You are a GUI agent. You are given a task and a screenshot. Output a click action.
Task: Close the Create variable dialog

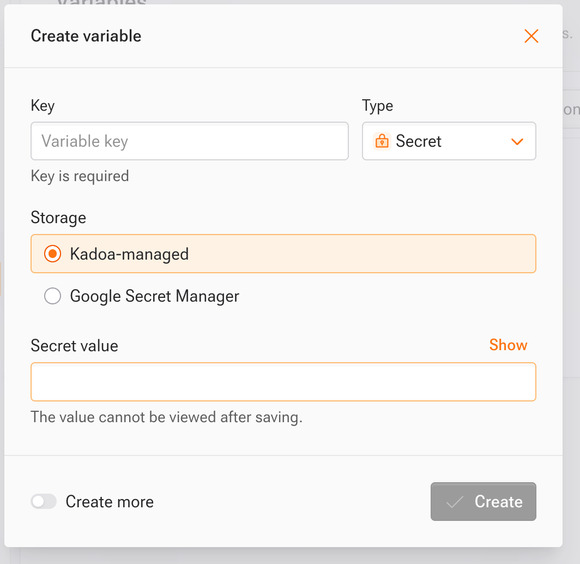[x=531, y=36]
